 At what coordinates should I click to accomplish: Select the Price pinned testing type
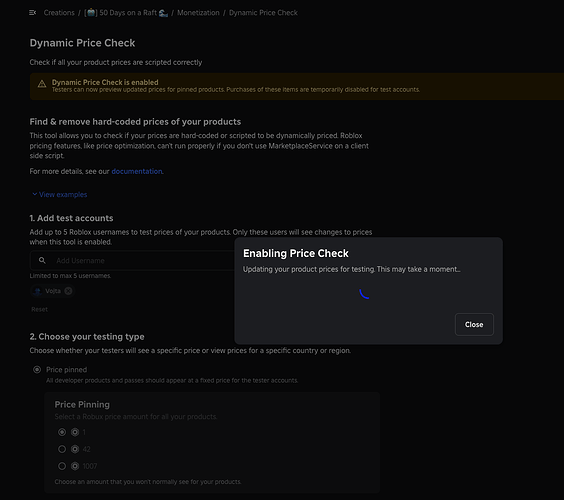point(37,369)
